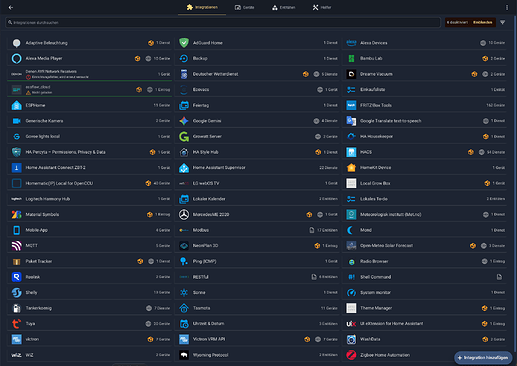This screenshot has height=366, width=517.
Task: Open the Entitäten tab
Action: (x=283, y=7)
